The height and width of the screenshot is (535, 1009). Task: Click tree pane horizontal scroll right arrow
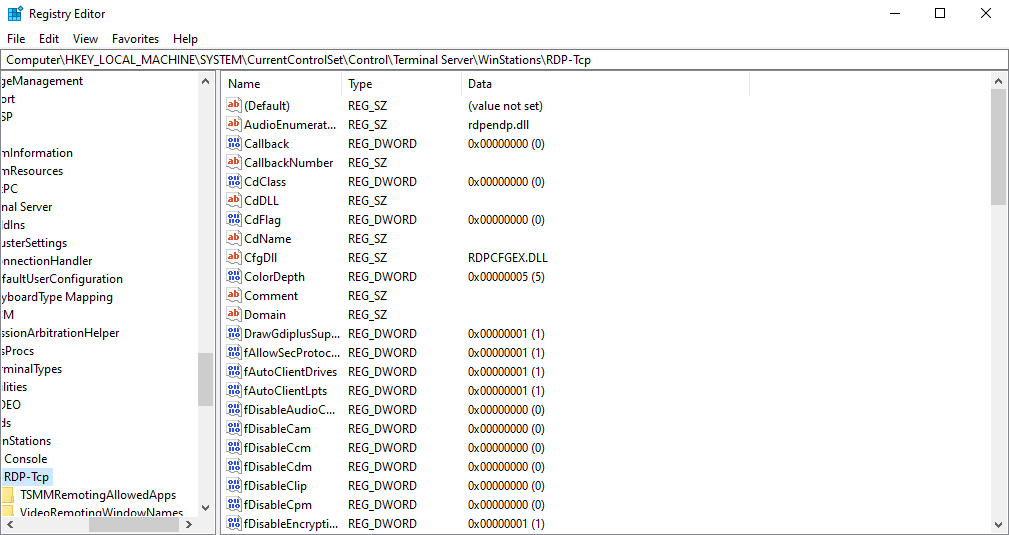[x=189, y=525]
